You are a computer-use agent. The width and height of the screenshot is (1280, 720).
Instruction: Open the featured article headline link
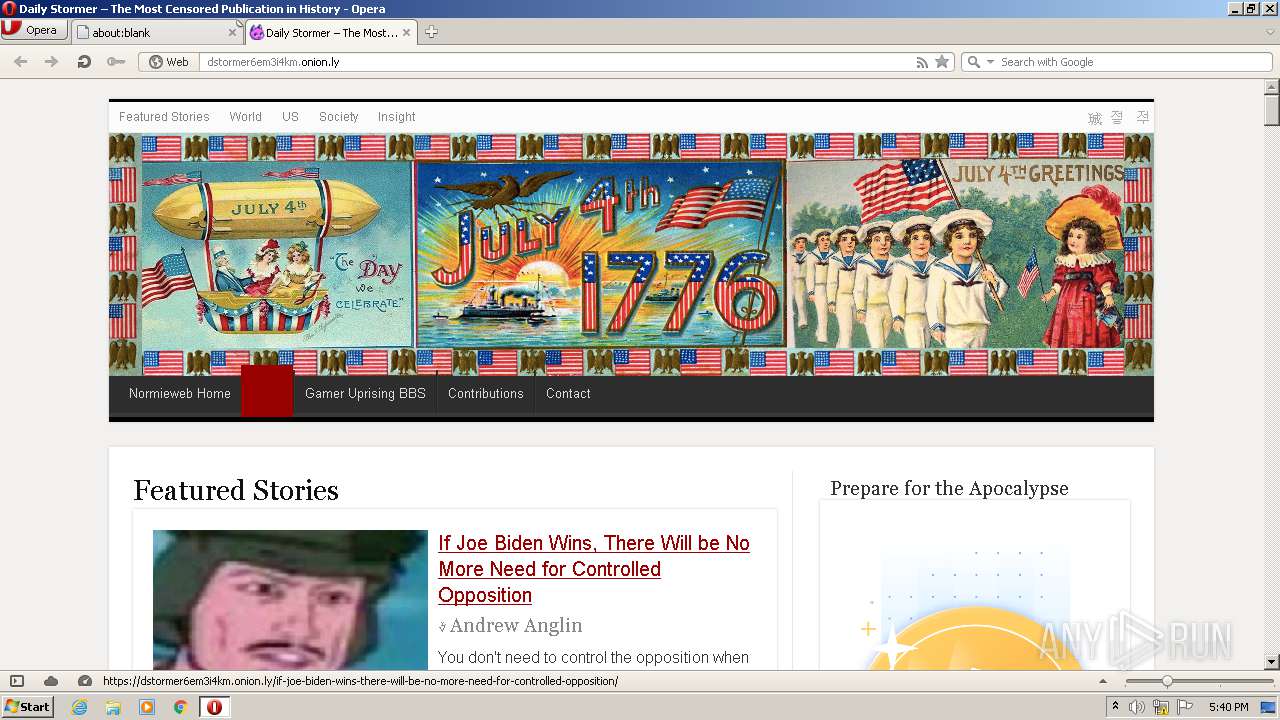[594, 569]
